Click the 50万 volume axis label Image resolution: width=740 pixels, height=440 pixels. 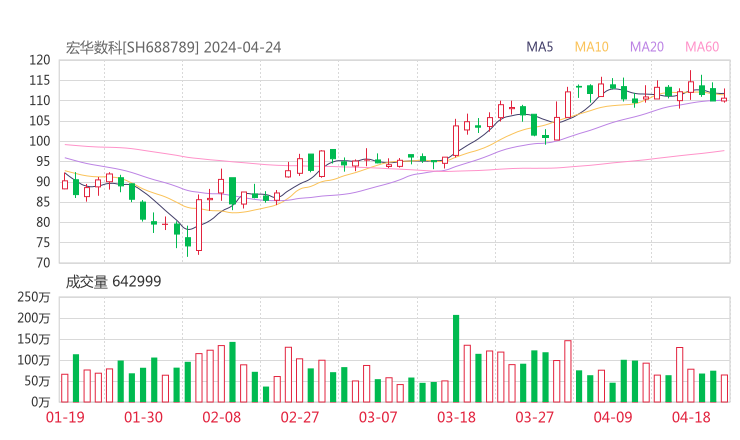click(37, 381)
